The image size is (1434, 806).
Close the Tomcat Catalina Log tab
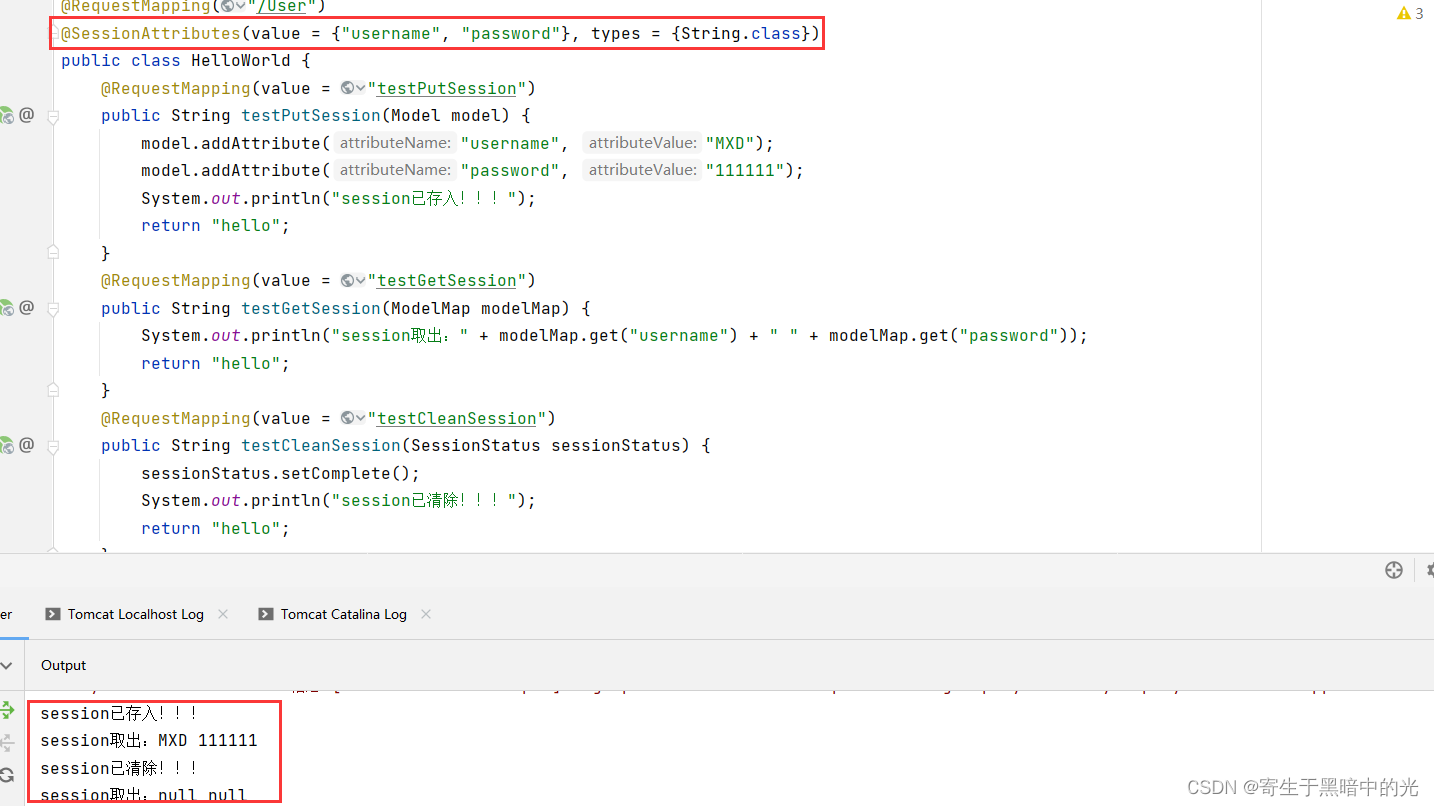pyautogui.click(x=426, y=614)
